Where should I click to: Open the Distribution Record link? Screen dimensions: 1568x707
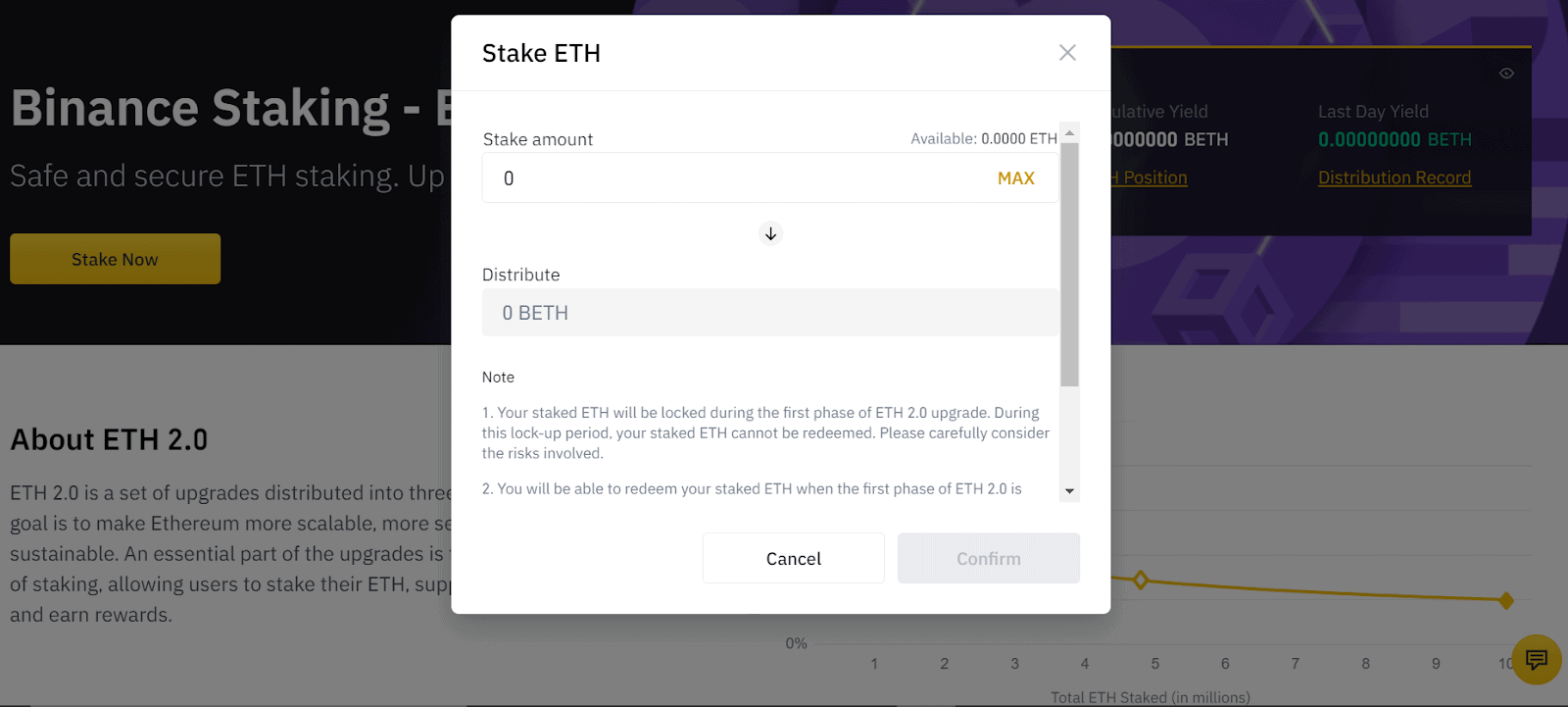click(1395, 177)
